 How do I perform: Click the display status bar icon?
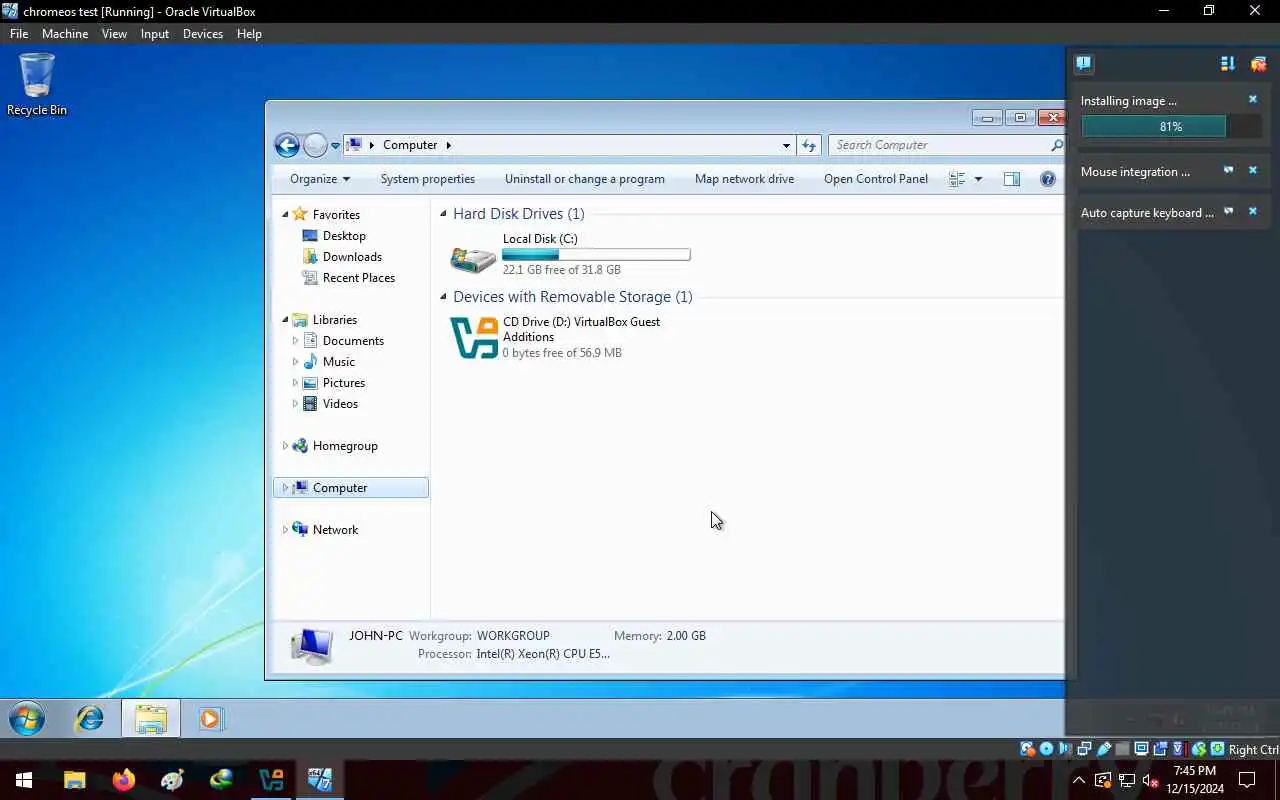1141,749
